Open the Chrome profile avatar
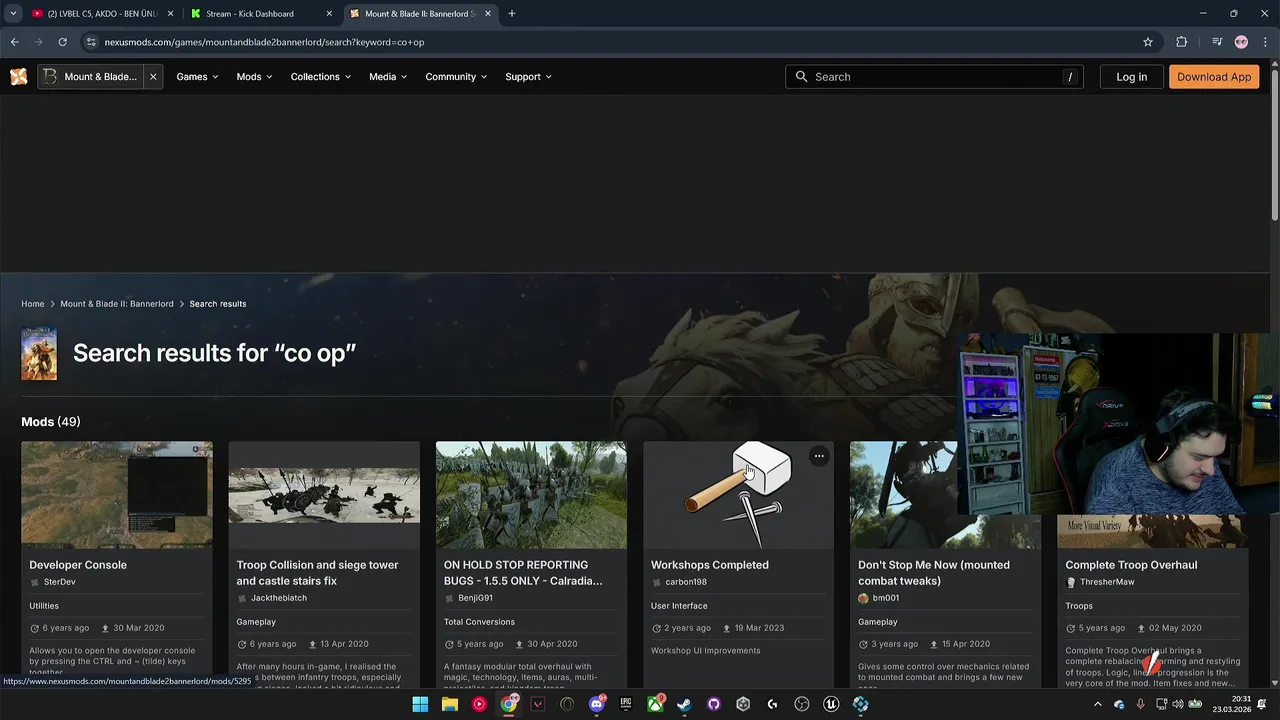The height and width of the screenshot is (720, 1280). (x=1241, y=42)
